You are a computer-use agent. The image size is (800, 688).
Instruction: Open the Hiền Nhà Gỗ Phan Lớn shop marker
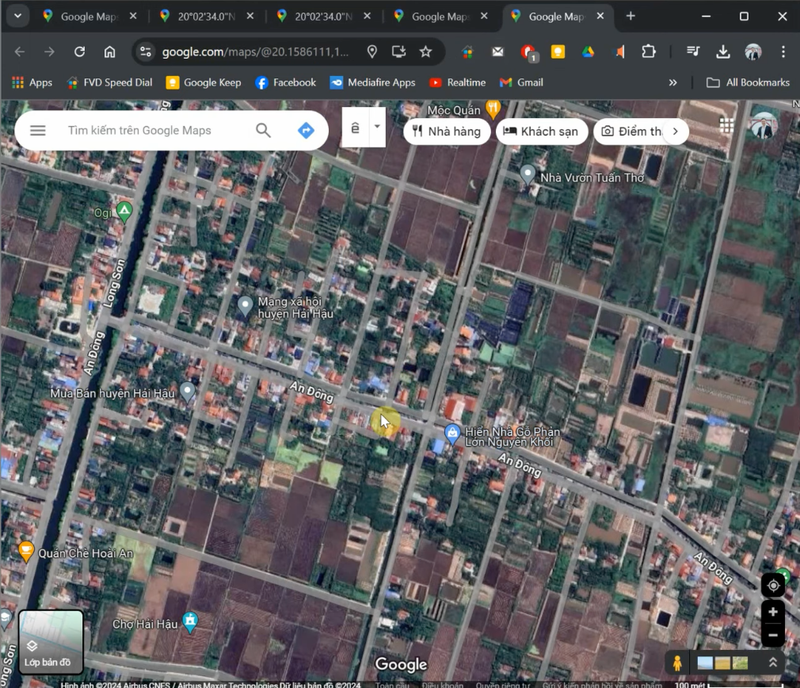(452, 433)
